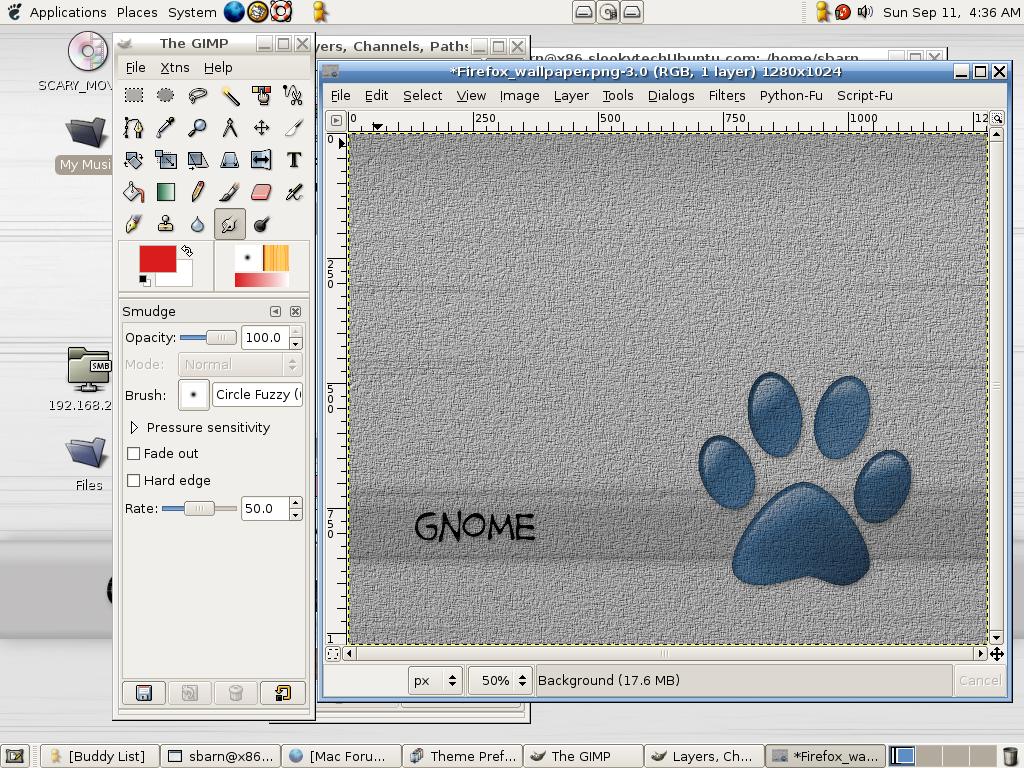The width and height of the screenshot is (1024, 768).
Task: Select the Text tool
Action: 293,159
